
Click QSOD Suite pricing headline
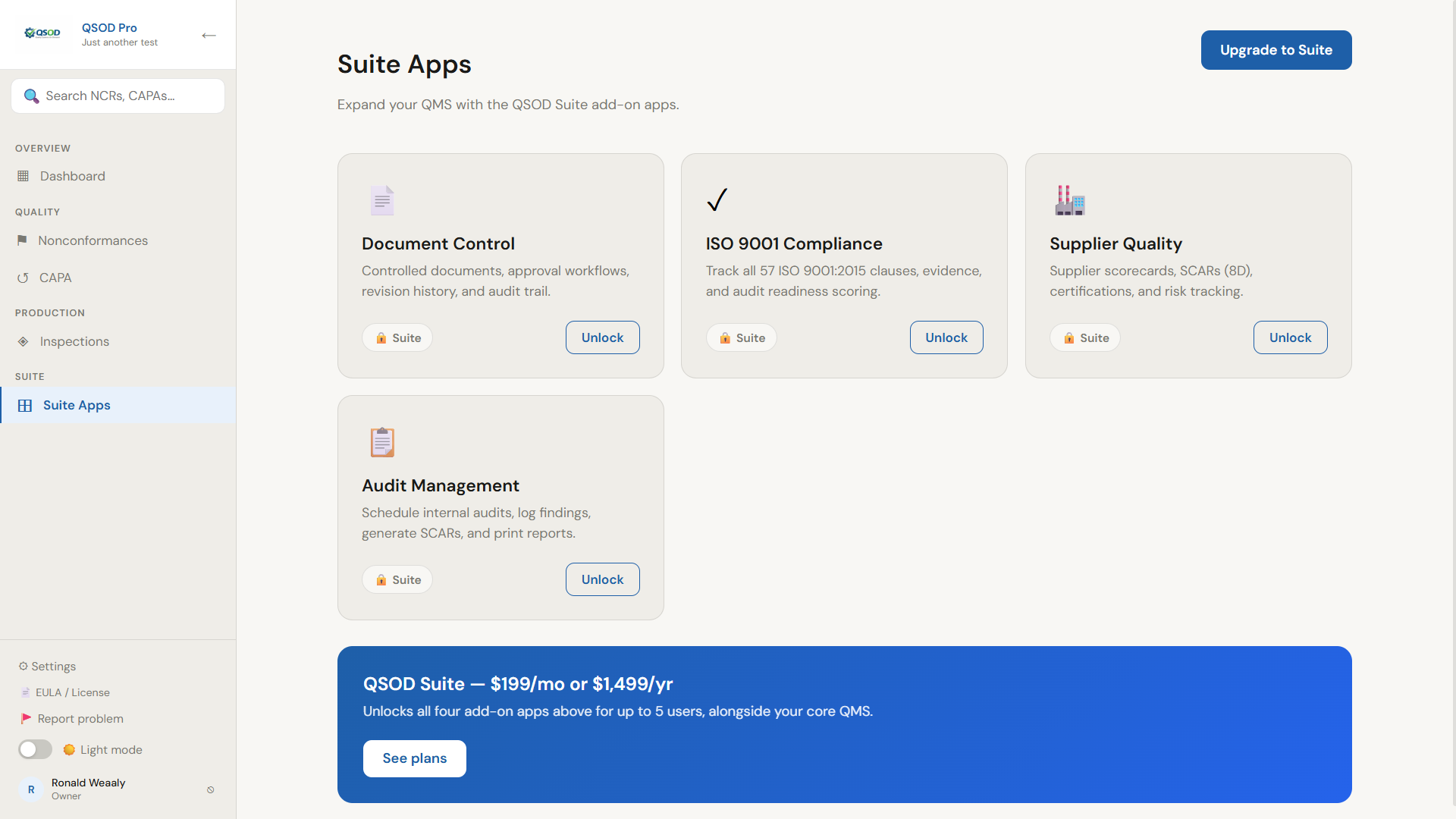click(x=518, y=684)
